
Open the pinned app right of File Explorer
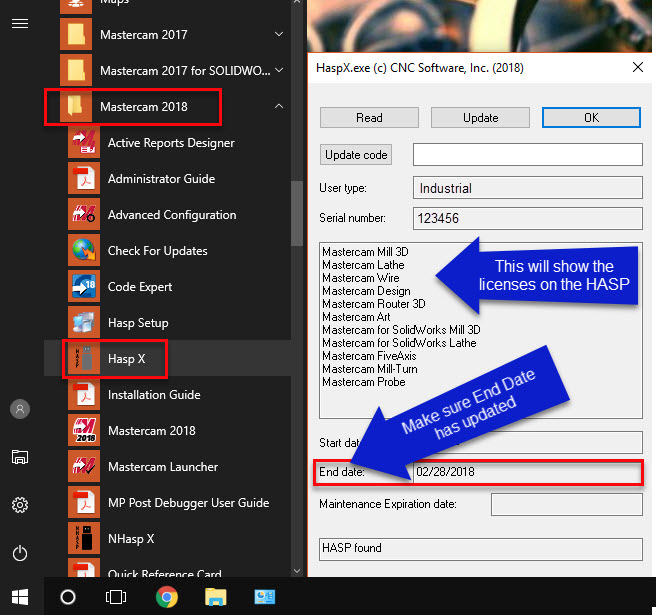tap(265, 597)
